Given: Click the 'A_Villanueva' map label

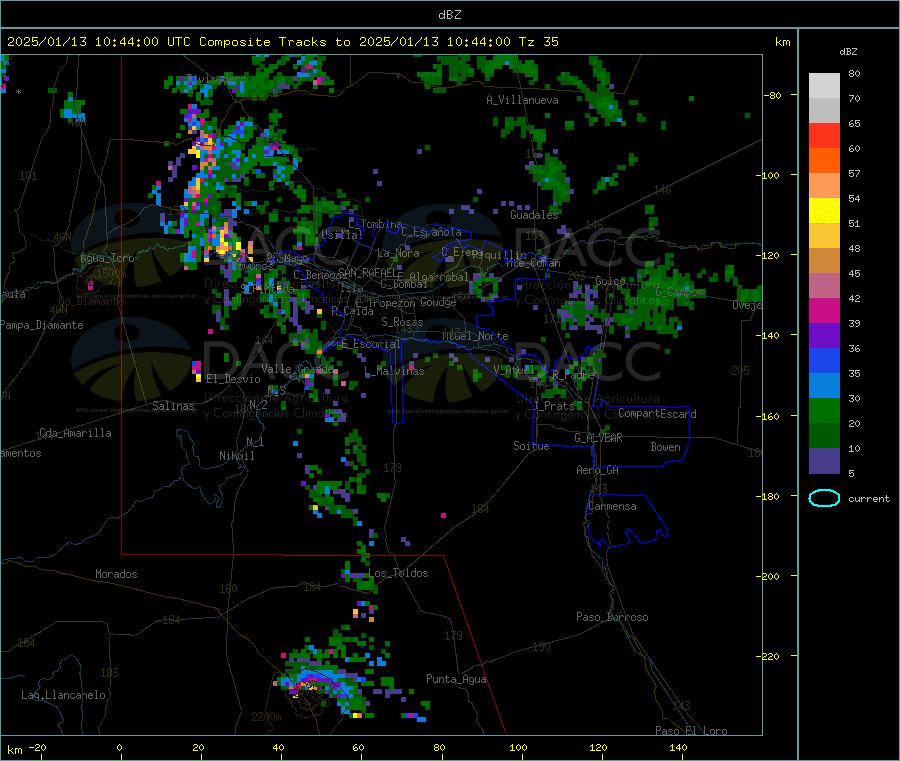Looking at the screenshot, I should pos(522,100).
